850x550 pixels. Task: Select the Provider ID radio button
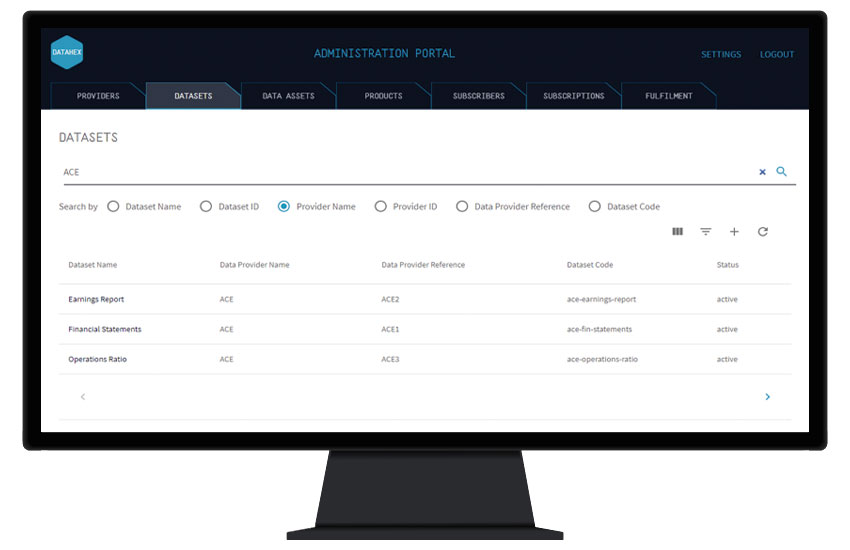click(381, 206)
